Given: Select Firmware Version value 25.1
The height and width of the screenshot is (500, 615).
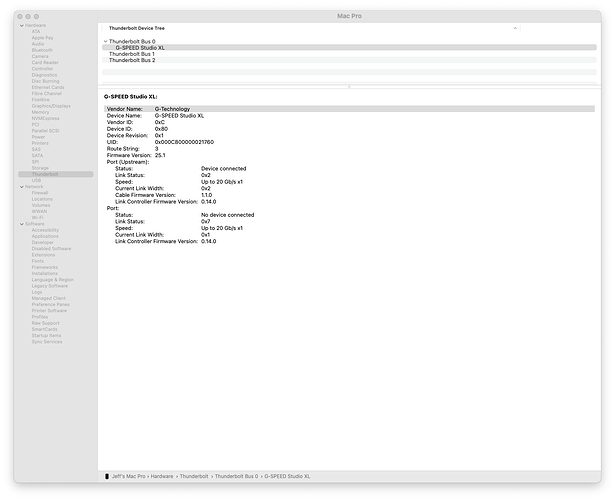Looking at the screenshot, I should coord(160,155).
